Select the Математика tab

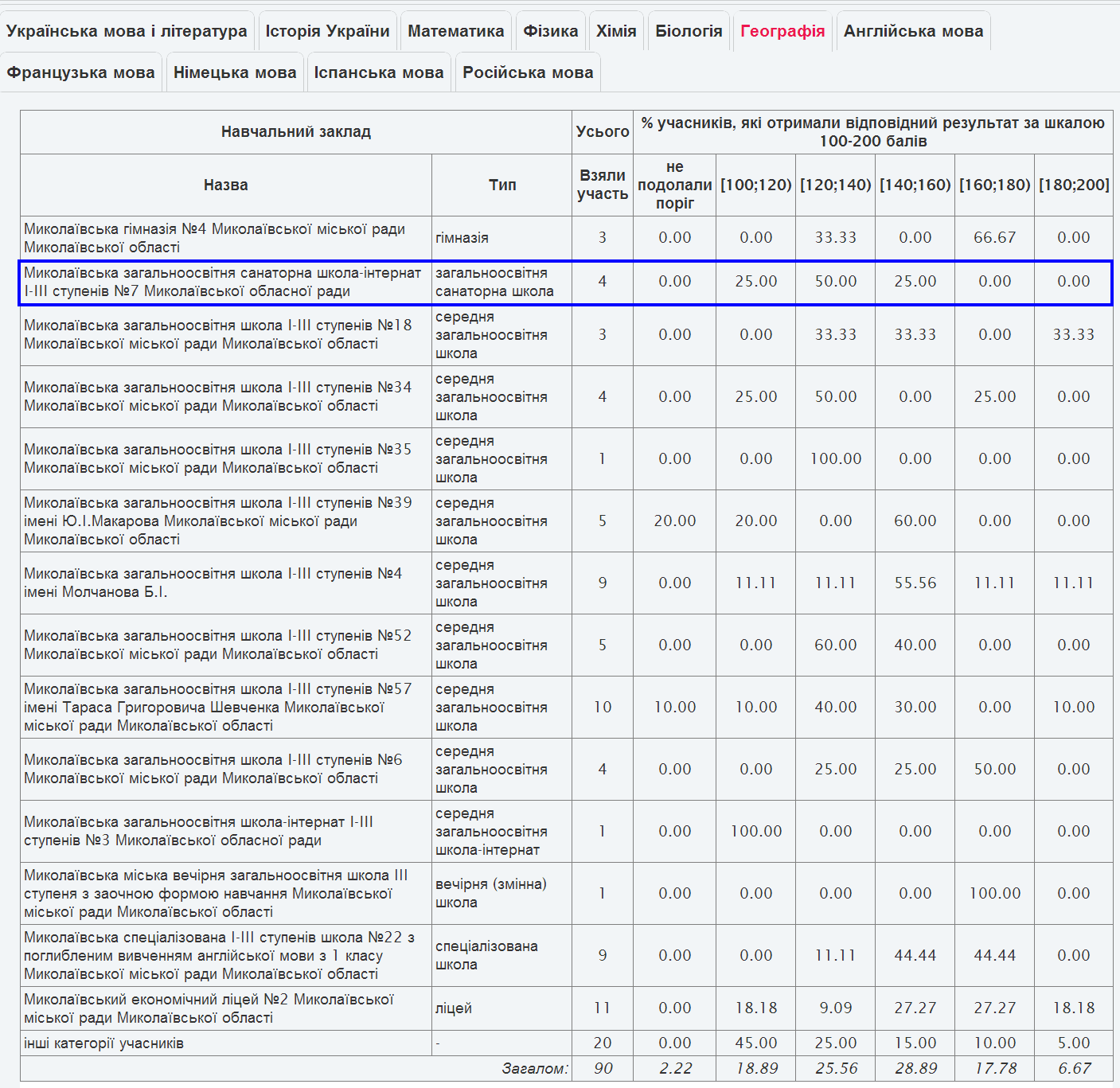click(456, 31)
